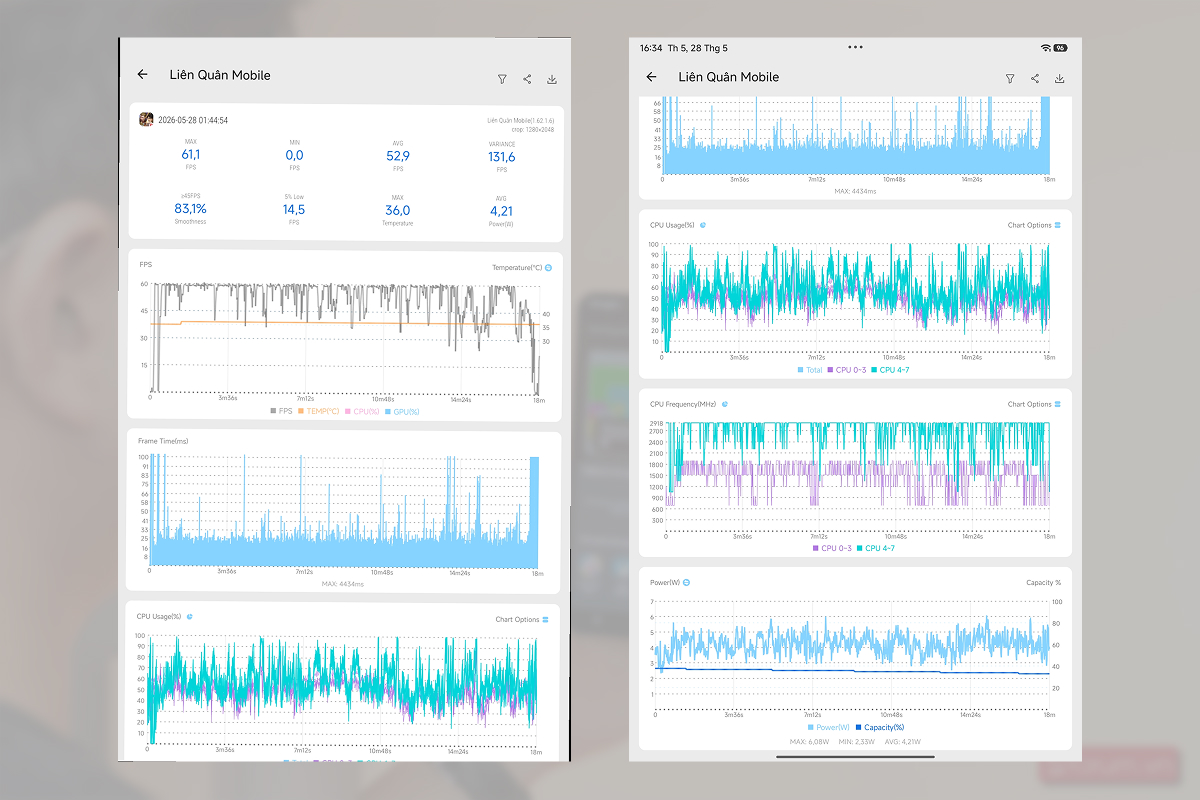
Task: Tap the Frame Time(ms) chart title
Action: coord(164,441)
